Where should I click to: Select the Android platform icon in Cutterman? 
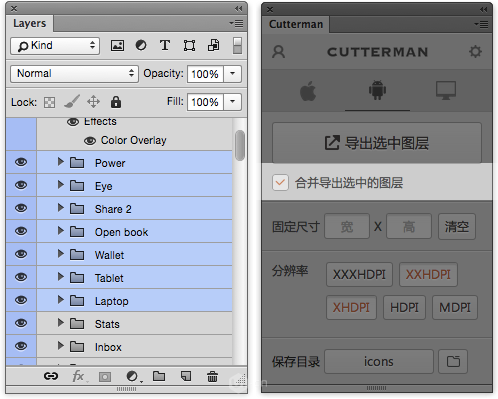(377, 90)
